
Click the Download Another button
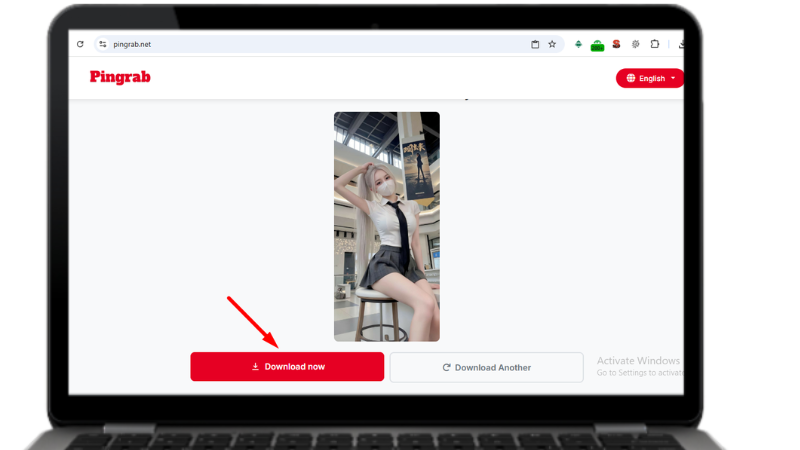pyautogui.click(x=486, y=367)
